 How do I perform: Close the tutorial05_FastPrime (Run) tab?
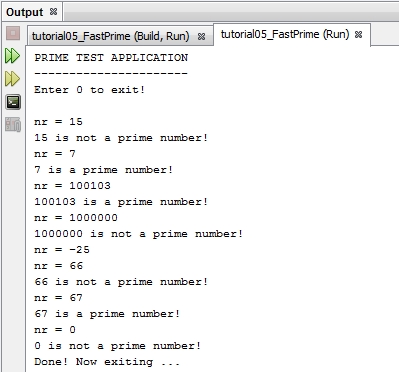coord(358,34)
